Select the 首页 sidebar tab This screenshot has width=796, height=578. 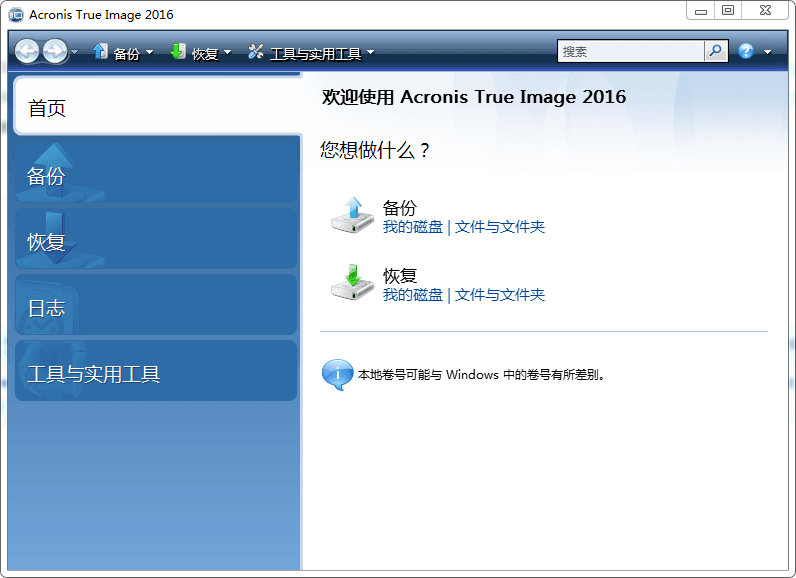[x=157, y=108]
